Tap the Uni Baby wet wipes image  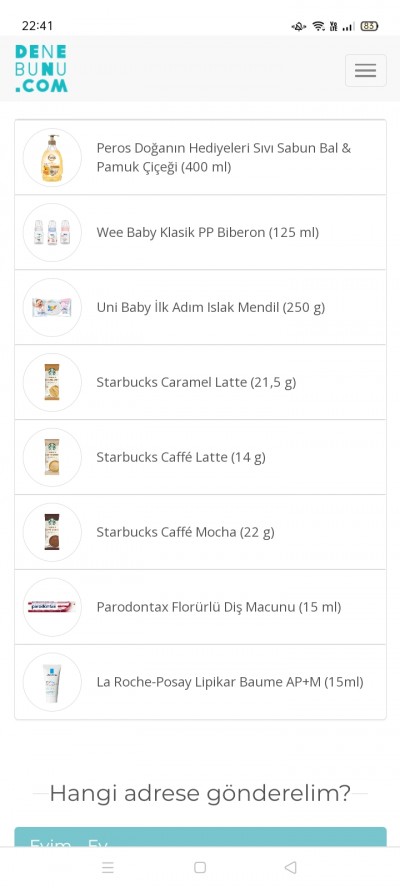click(52, 308)
